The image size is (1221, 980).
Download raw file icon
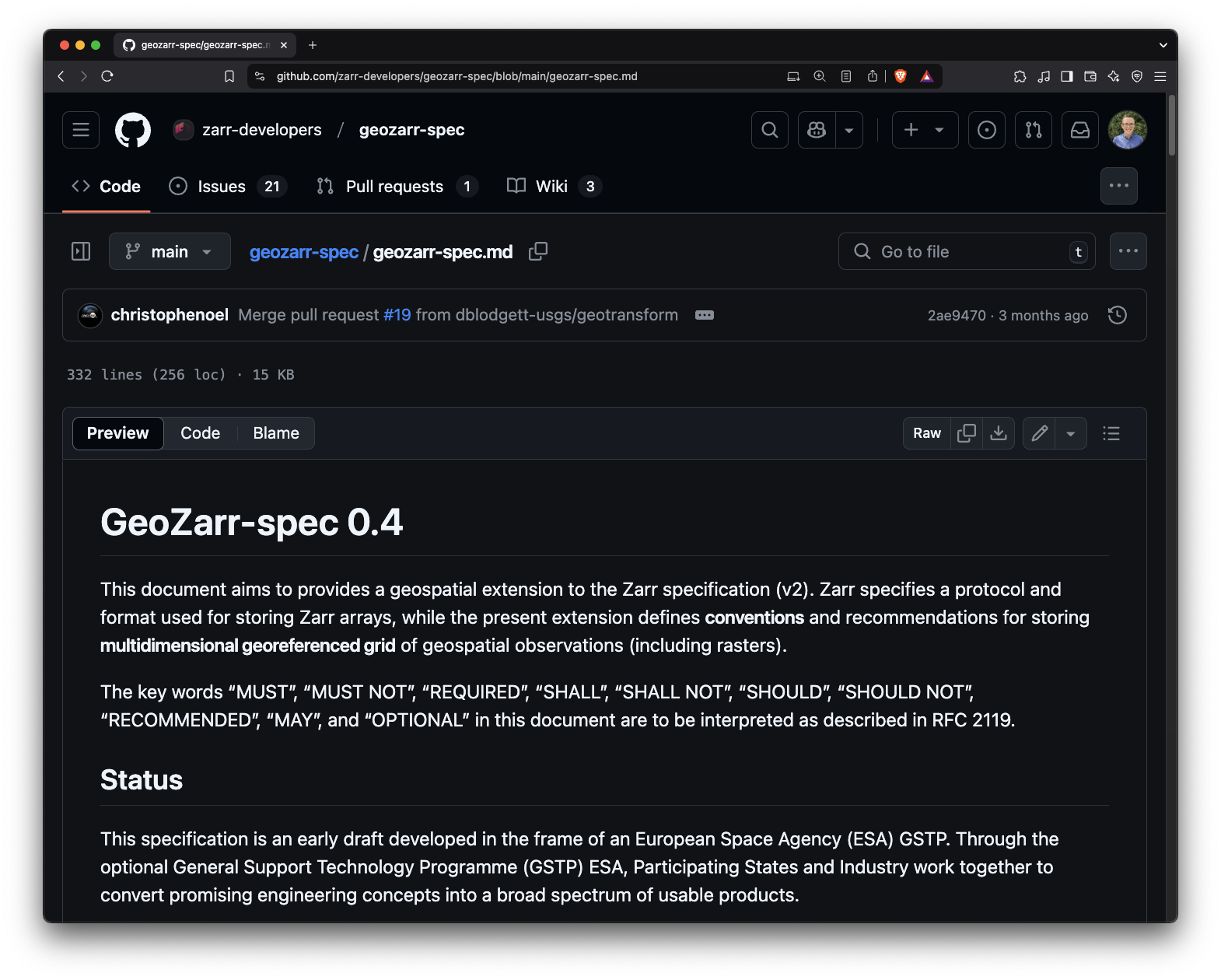point(999,433)
